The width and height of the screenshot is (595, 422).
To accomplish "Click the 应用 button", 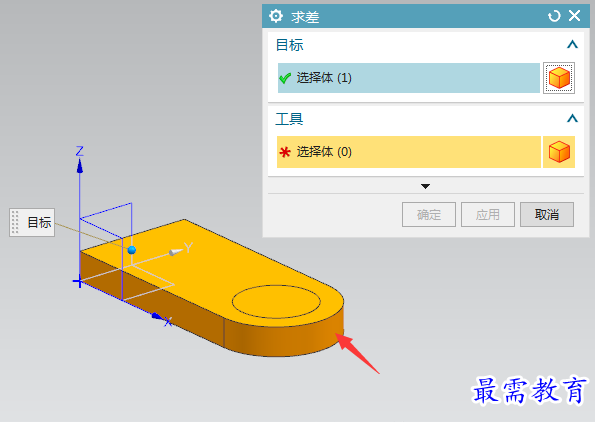I will [488, 214].
